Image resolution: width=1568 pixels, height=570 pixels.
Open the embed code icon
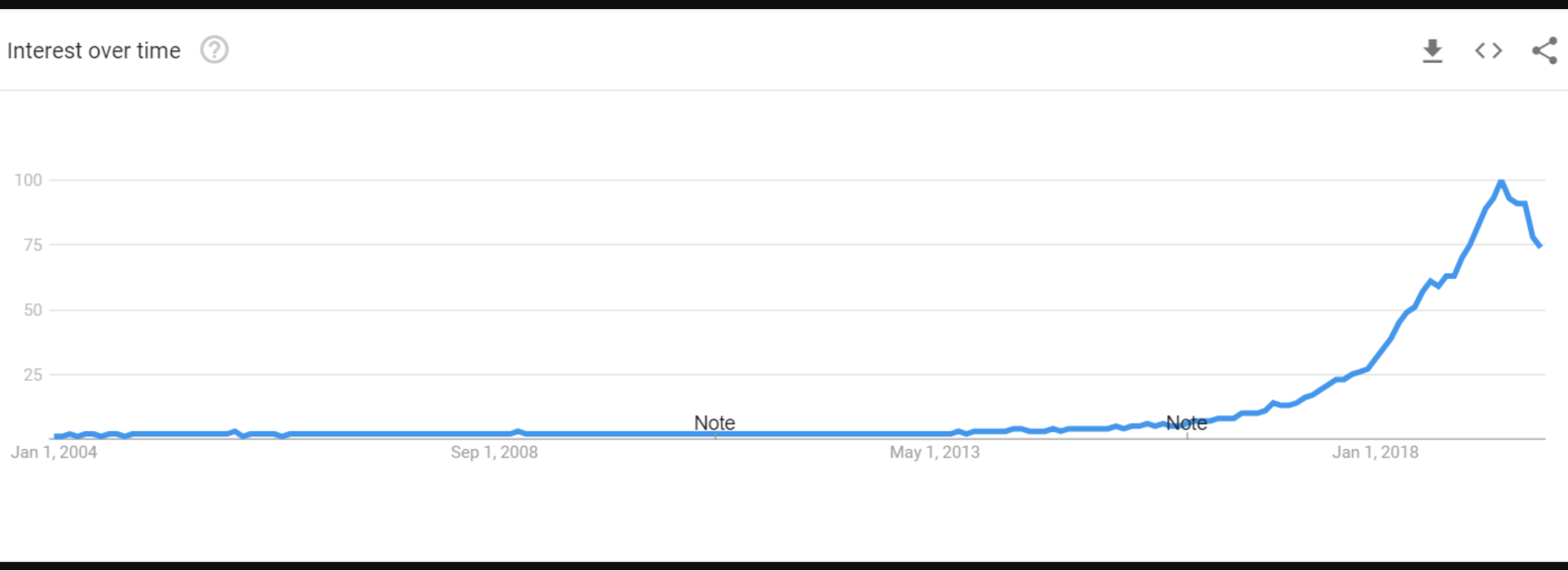click(x=1488, y=51)
